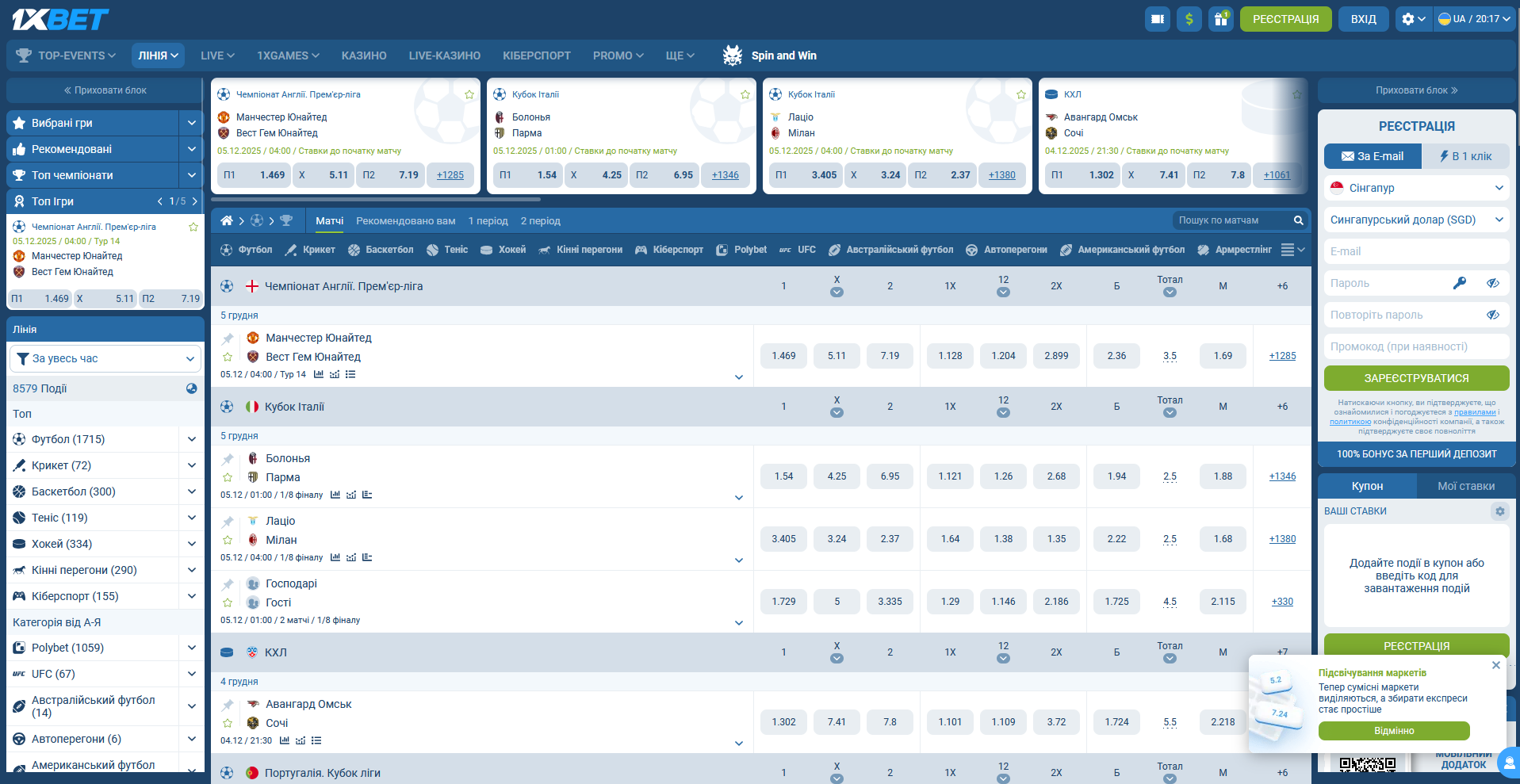1520x784 pixels.
Task: Favorite the Манчестер Юнайтед match star
Action: pyautogui.click(x=228, y=357)
